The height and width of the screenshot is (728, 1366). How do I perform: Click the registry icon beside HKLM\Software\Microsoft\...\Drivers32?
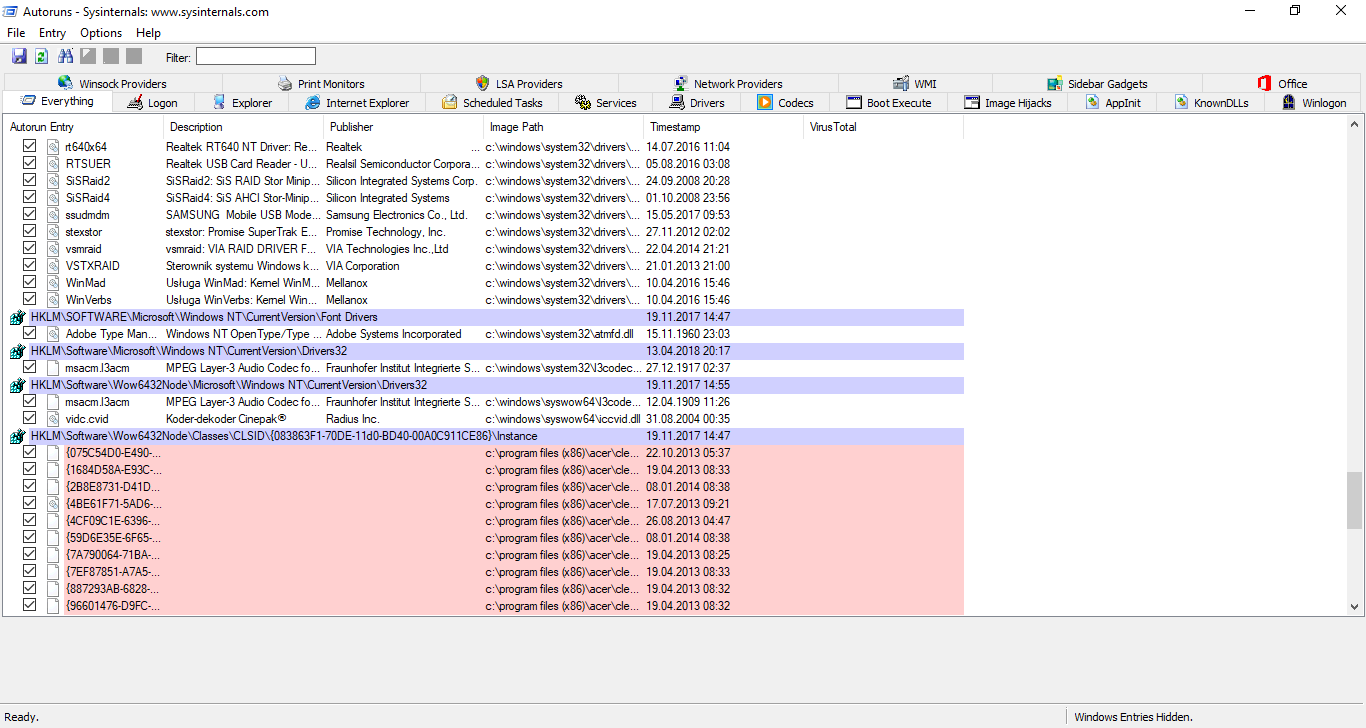(17, 352)
